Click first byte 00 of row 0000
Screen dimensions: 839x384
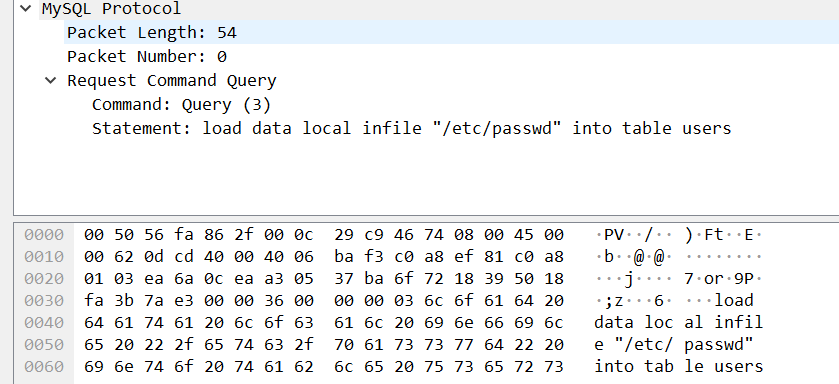tap(94, 235)
